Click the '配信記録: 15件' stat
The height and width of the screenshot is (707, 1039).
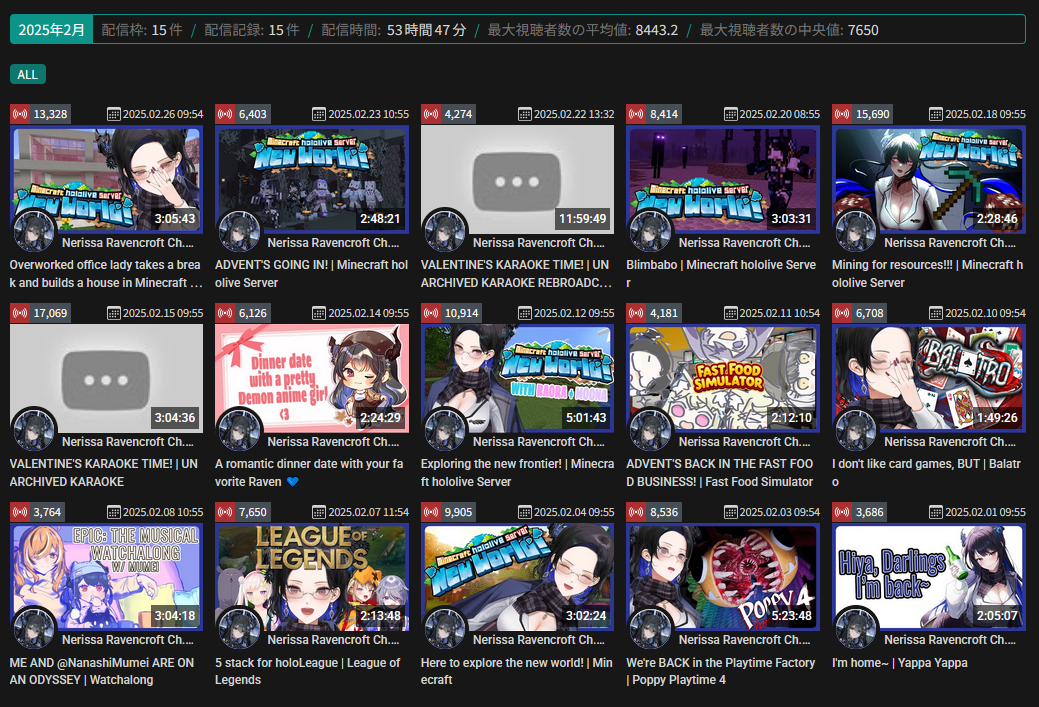click(x=252, y=30)
